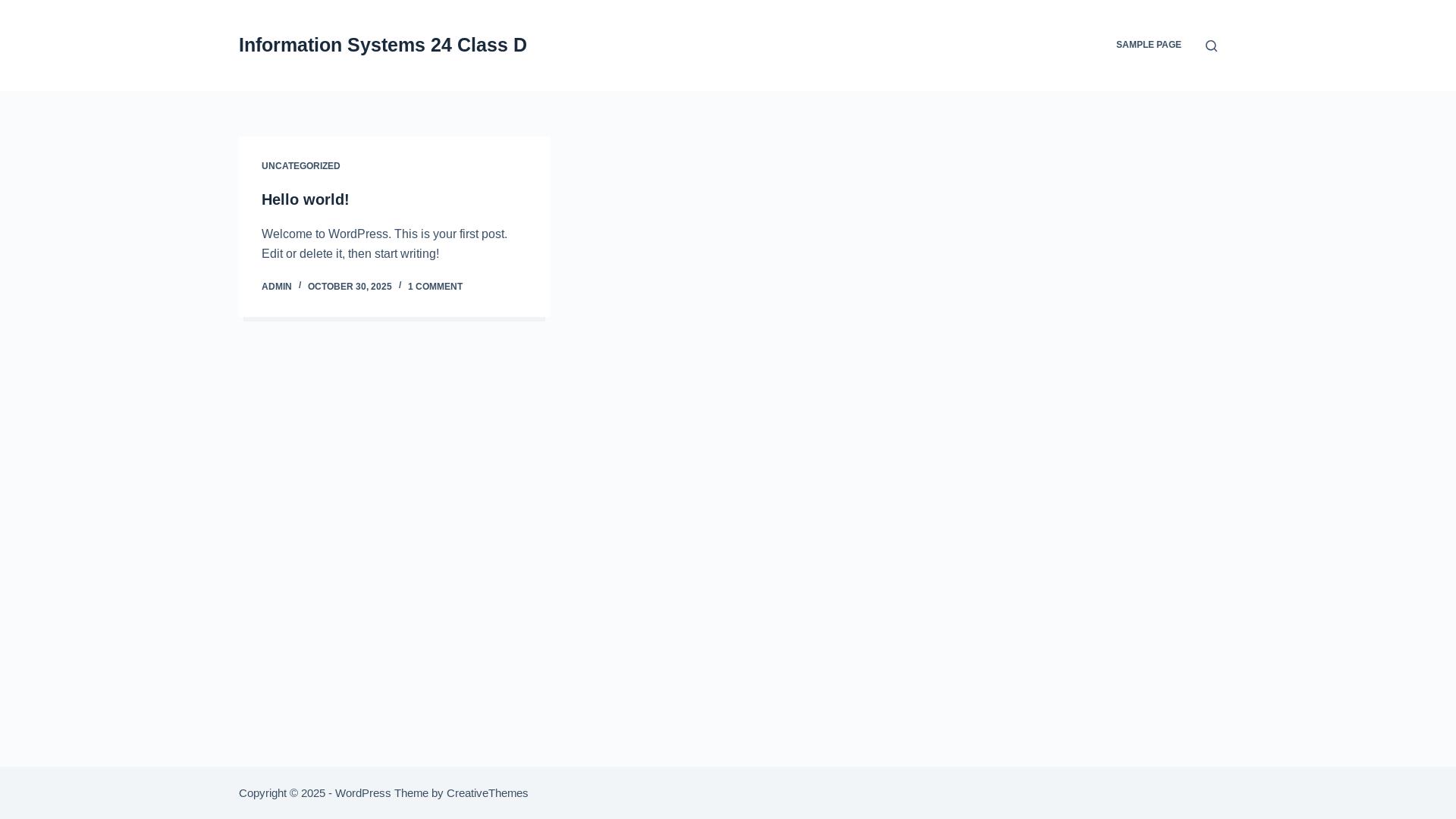Image resolution: width=1456 pixels, height=819 pixels.
Task: Open the Sample Page menu item
Action: (x=1148, y=45)
